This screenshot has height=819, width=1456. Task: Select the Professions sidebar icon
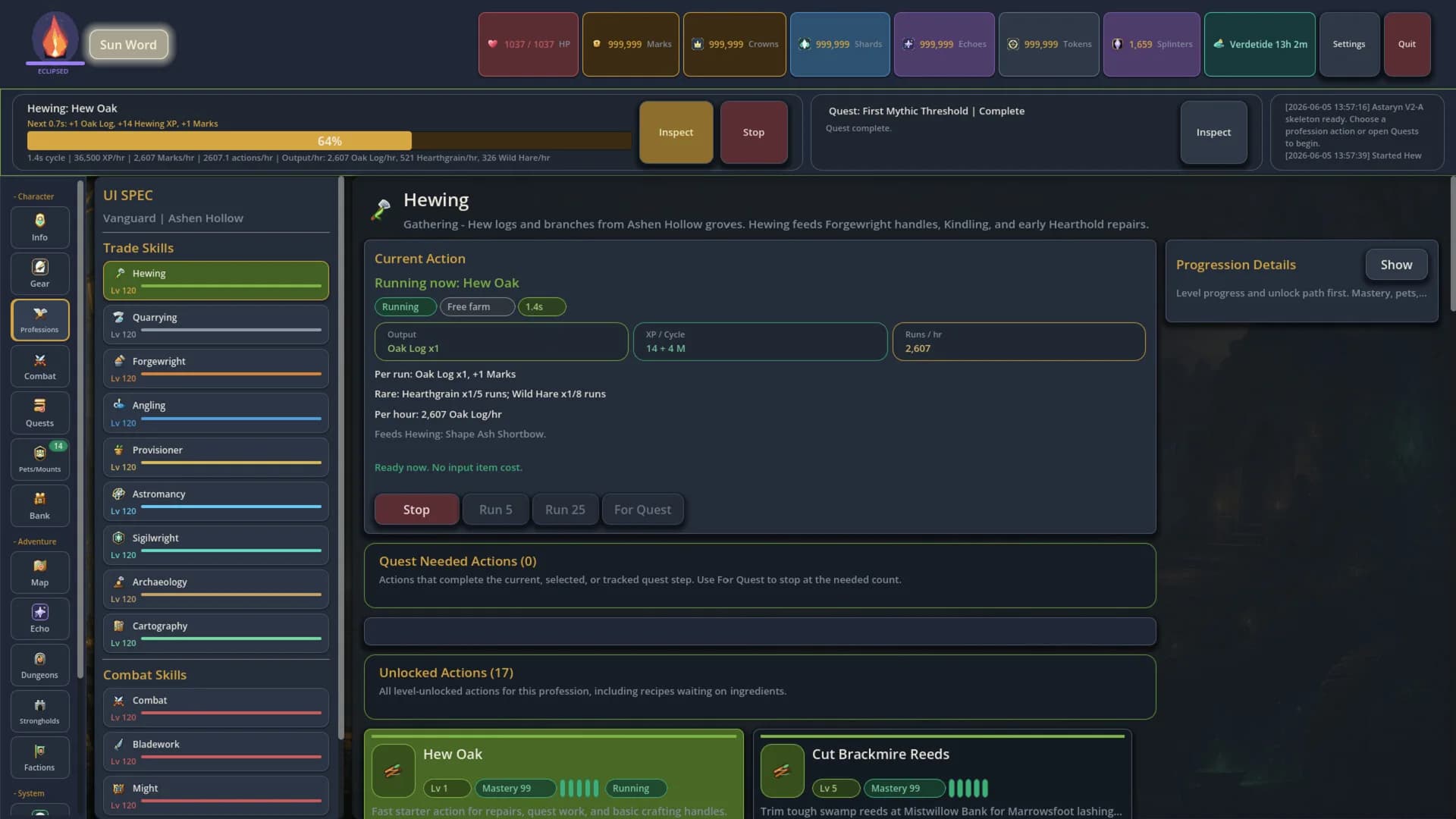click(x=39, y=320)
